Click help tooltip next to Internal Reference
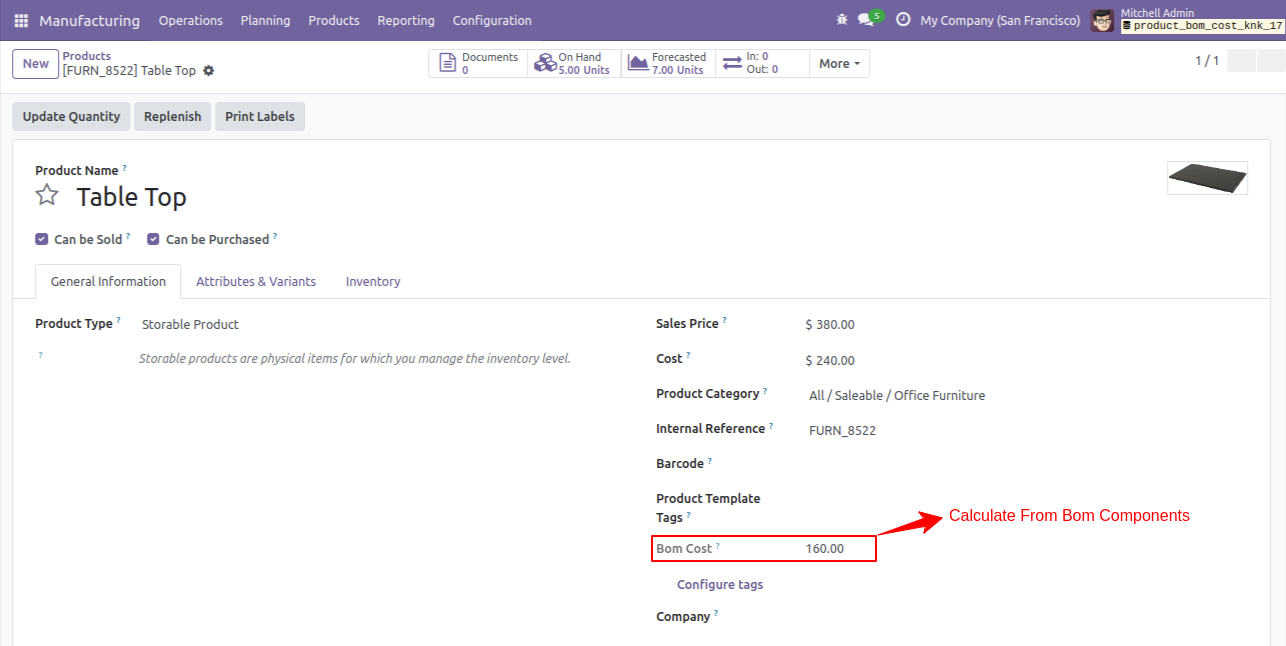The width and height of the screenshot is (1286, 646). pos(771,426)
